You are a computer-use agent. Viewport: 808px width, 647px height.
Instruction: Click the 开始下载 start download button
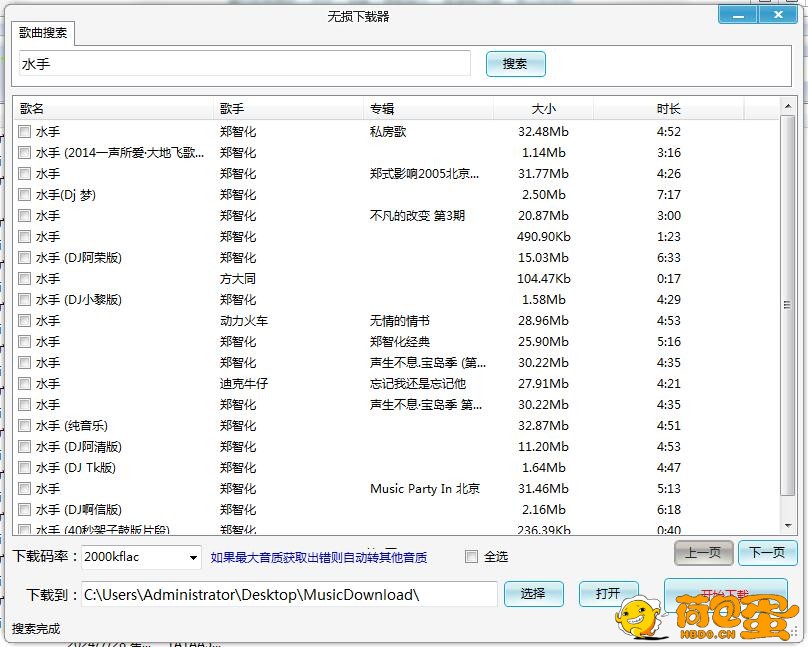726,594
